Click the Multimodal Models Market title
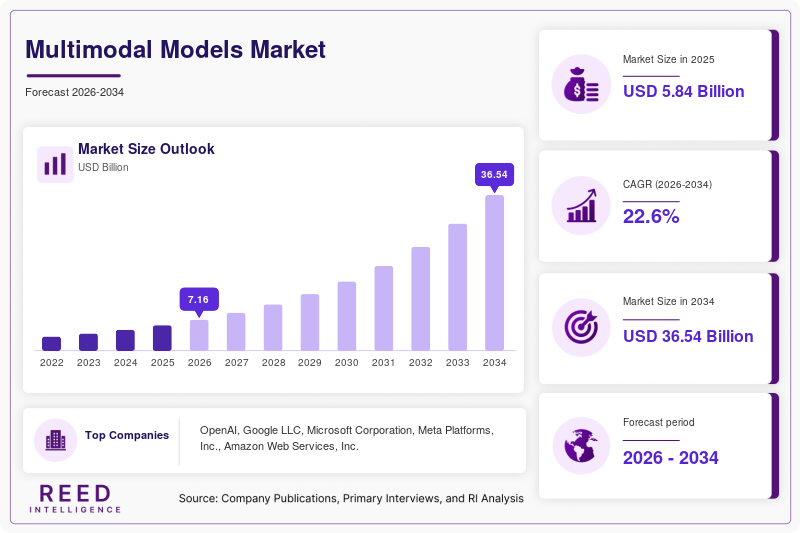This screenshot has height=533, width=800. [x=176, y=50]
